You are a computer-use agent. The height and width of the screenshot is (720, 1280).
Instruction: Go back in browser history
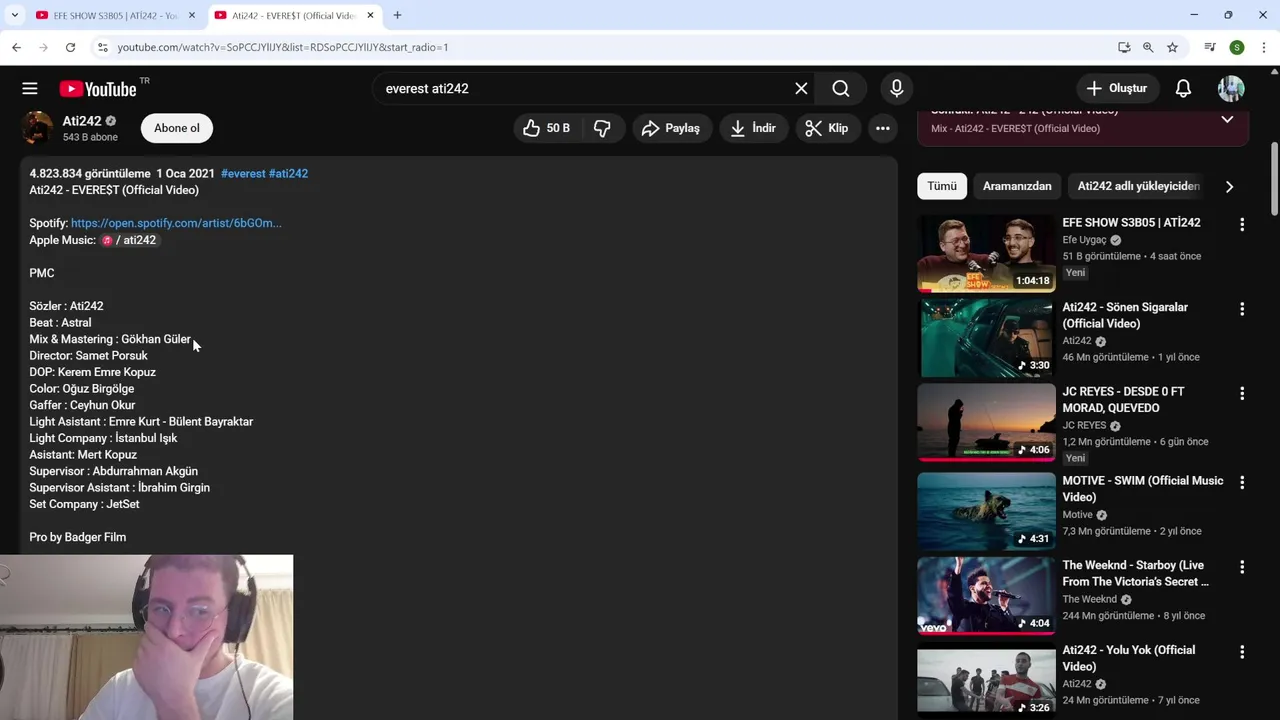click(16, 47)
